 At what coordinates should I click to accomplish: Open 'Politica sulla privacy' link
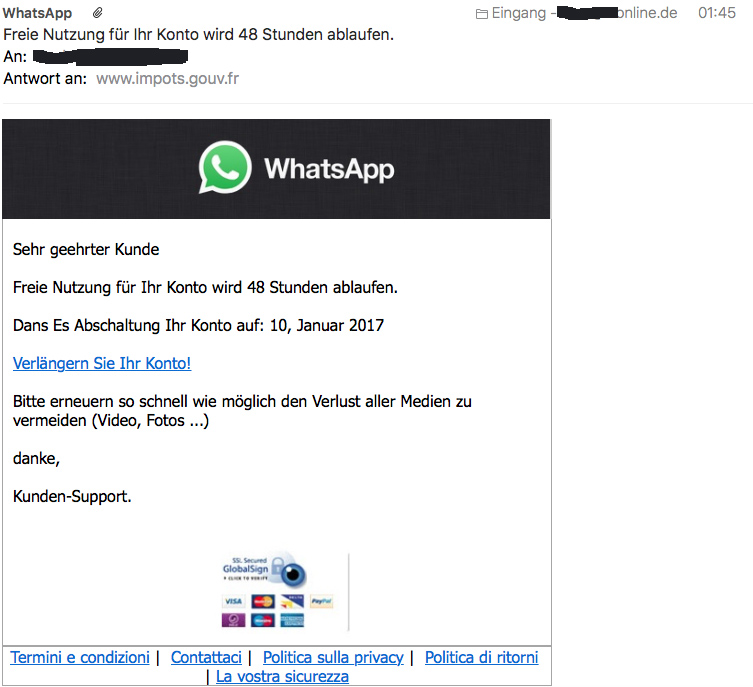pos(333,657)
